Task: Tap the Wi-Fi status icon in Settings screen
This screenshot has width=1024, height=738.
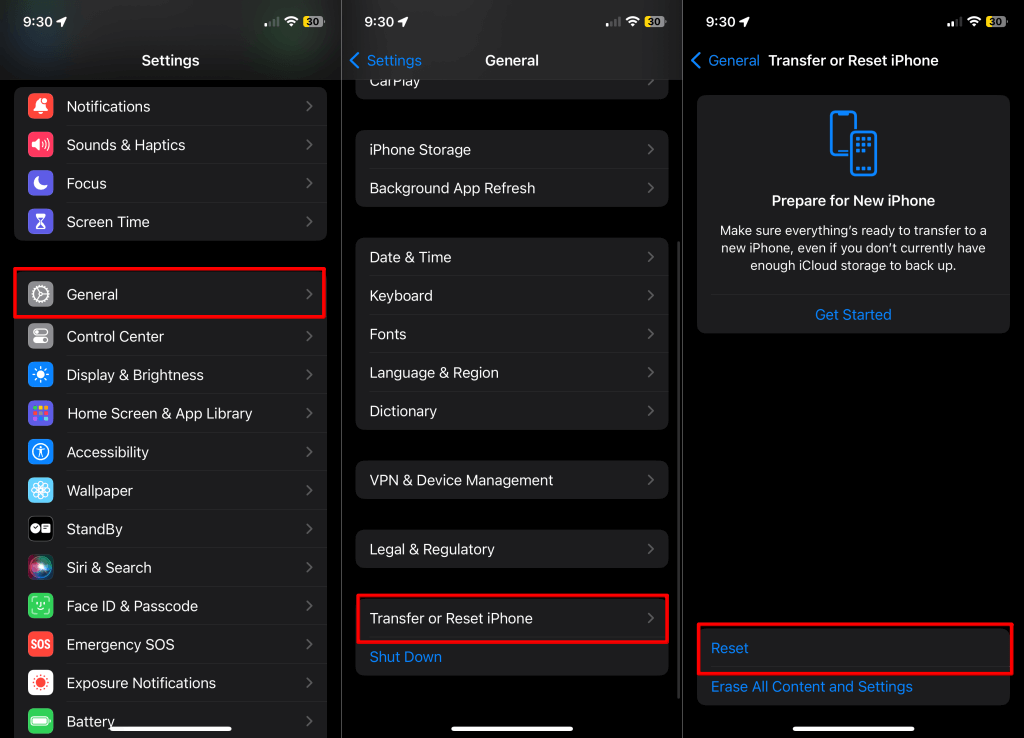Action: click(291, 22)
